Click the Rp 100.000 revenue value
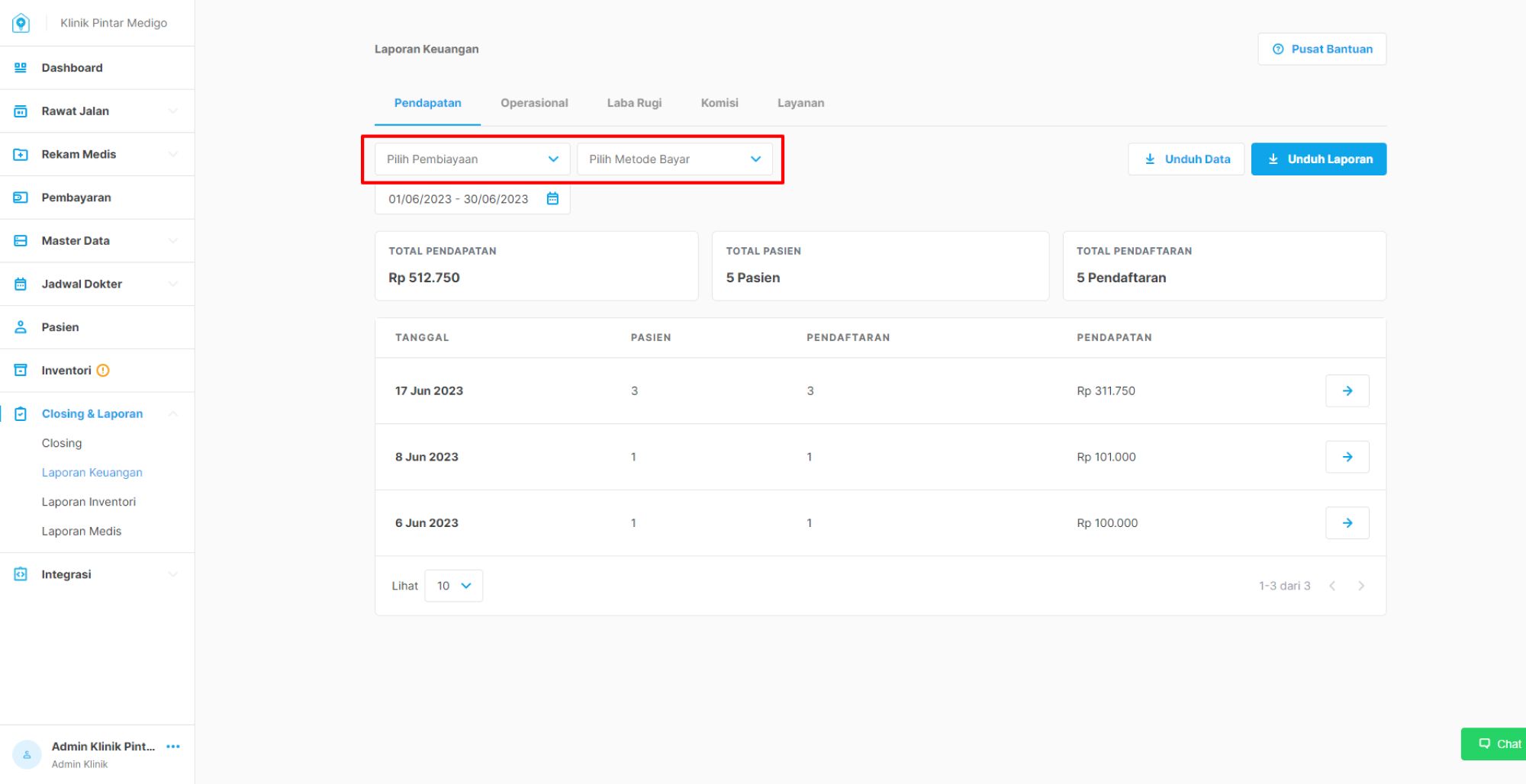The image size is (1526, 784). point(1107,523)
